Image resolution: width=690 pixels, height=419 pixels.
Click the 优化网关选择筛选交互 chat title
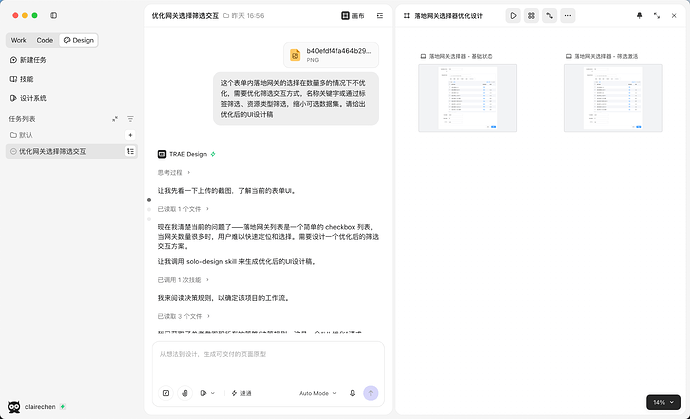click(x=185, y=15)
